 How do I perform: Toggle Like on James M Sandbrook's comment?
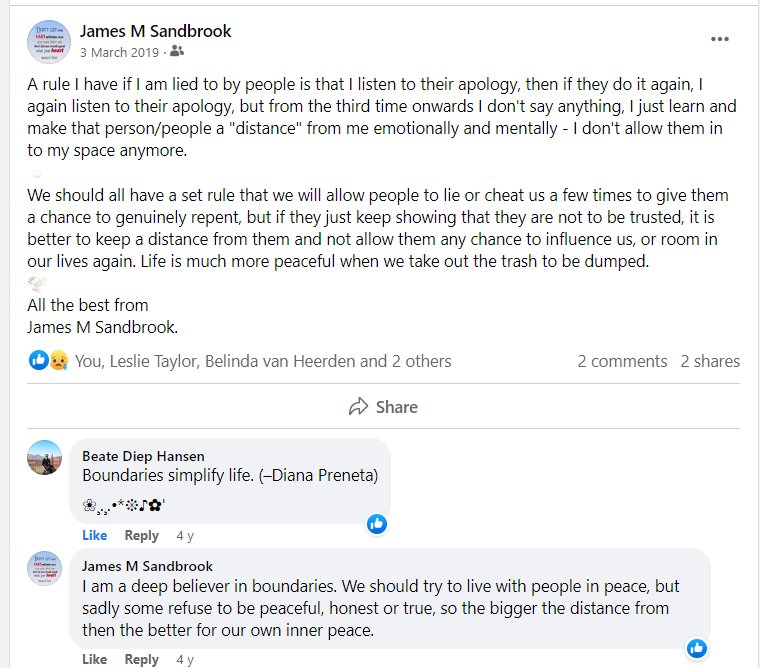(95, 659)
